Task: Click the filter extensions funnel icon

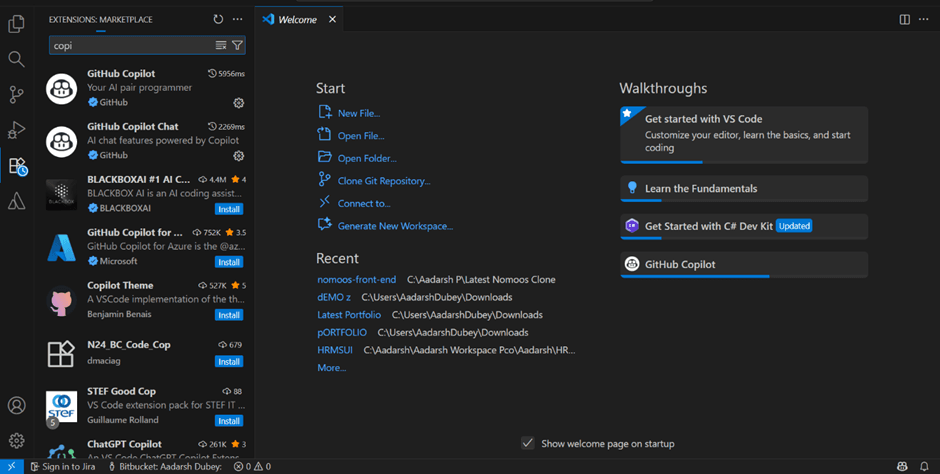Action: 237,45
